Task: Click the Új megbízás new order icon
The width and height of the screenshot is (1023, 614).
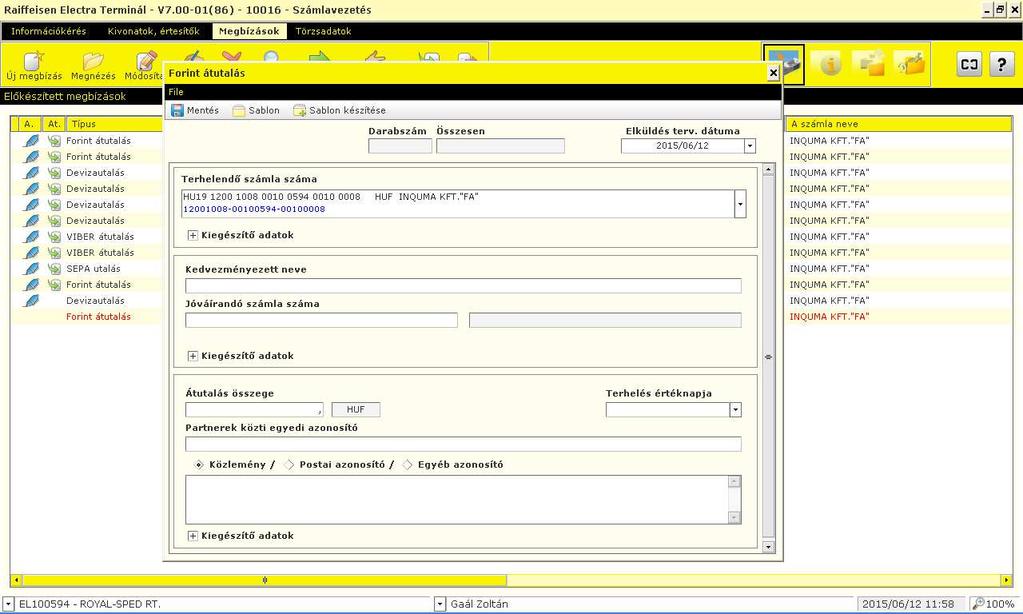Action: pyautogui.click(x=33, y=61)
